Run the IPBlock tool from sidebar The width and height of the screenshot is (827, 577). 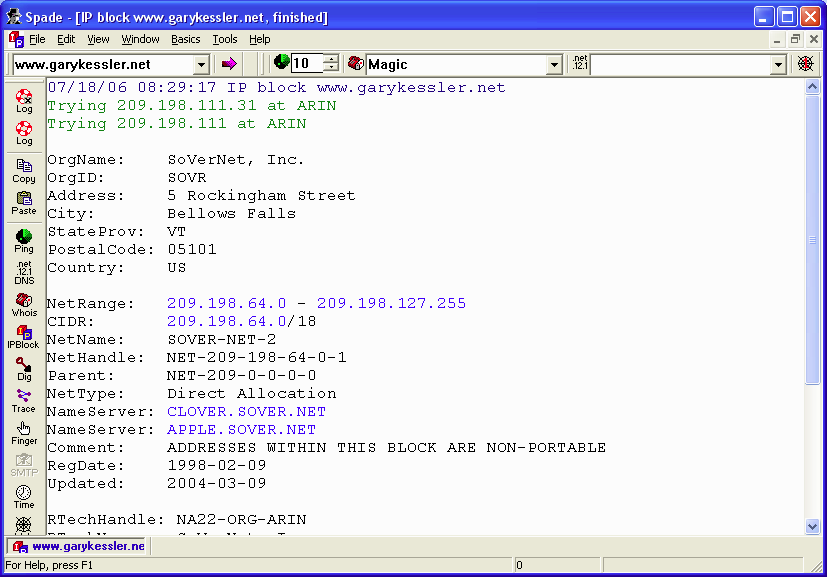tap(23, 338)
